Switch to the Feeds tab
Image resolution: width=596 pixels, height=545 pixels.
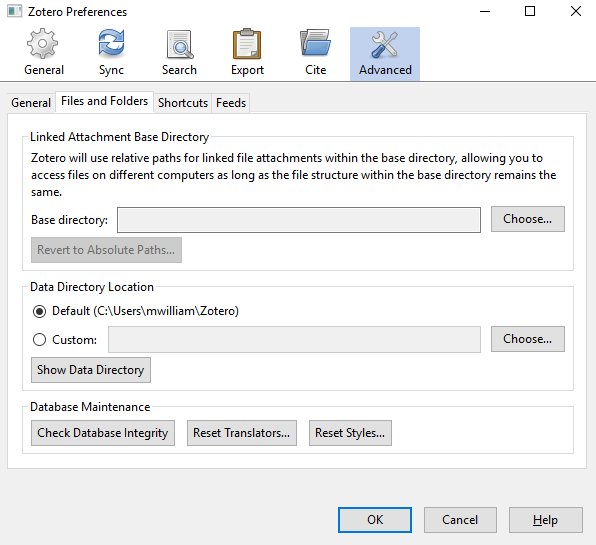point(231,103)
